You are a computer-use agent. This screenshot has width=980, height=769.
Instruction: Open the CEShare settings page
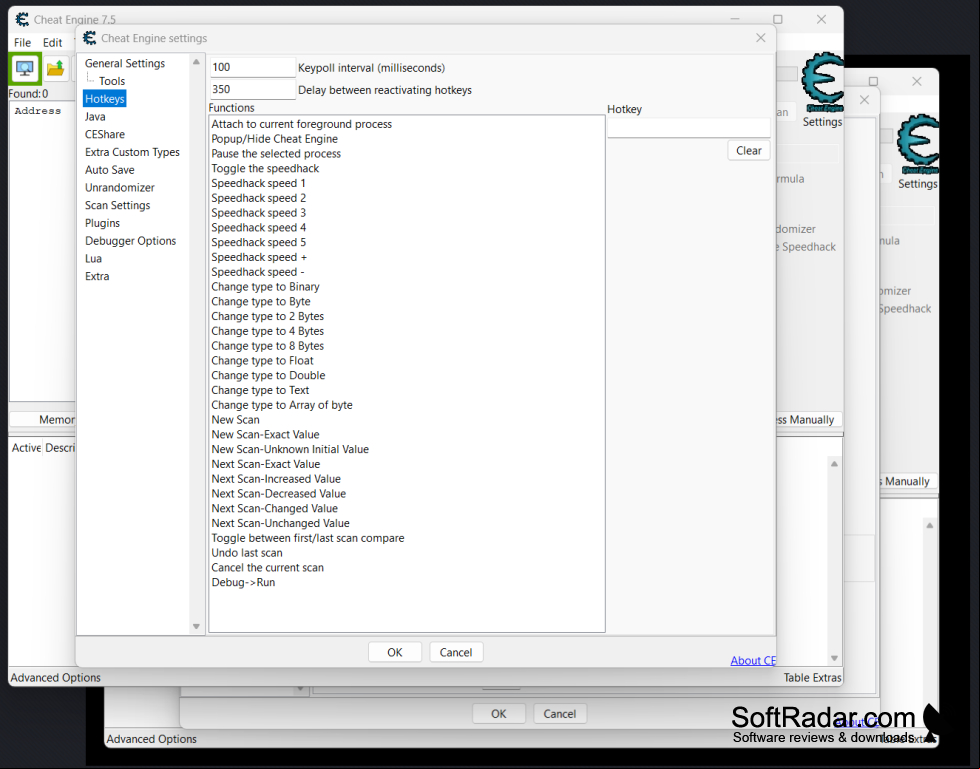coord(105,134)
